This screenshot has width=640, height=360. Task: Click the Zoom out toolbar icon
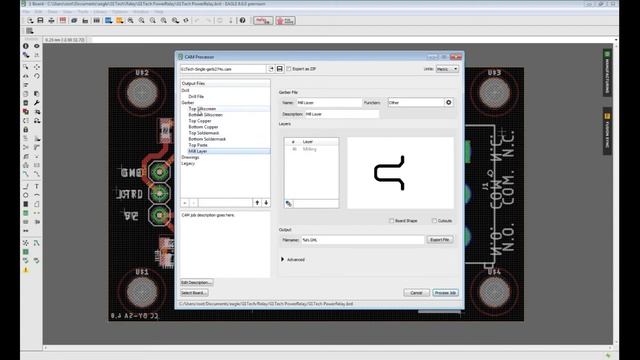coord(153,20)
